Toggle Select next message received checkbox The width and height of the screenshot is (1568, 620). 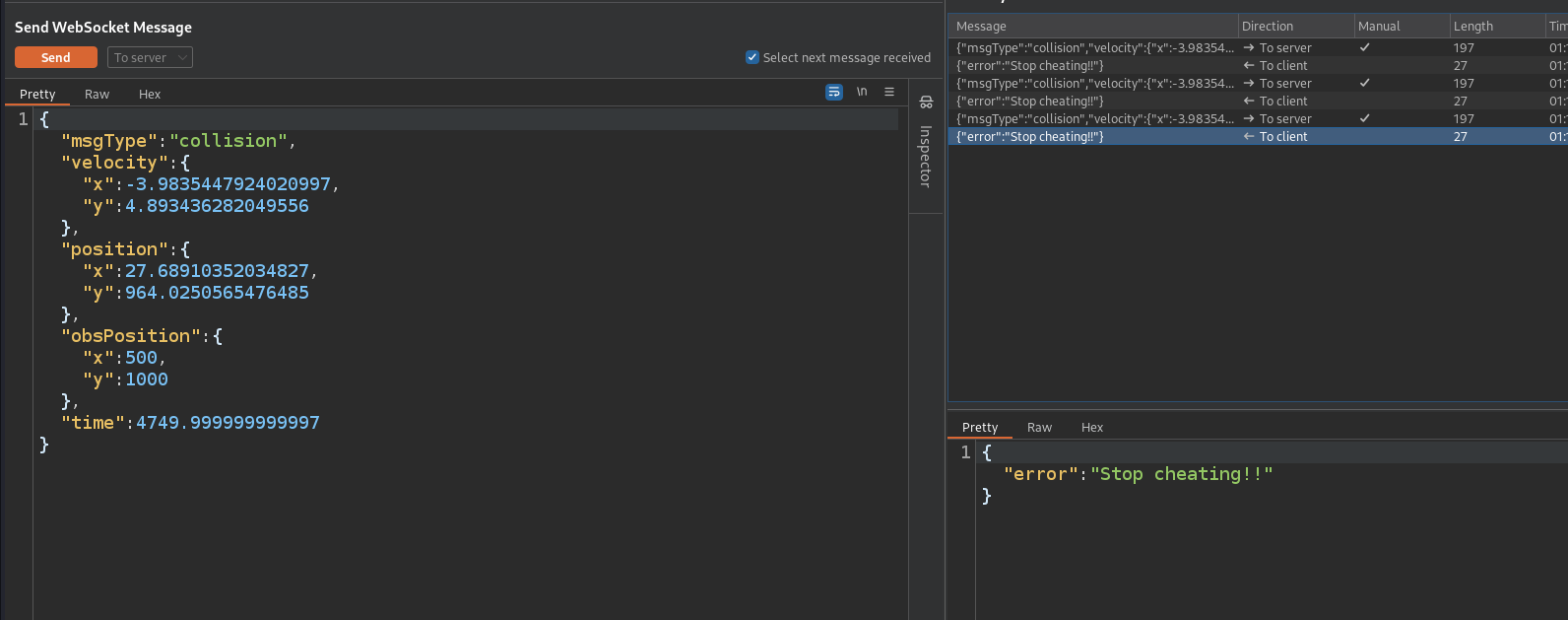coord(752,58)
